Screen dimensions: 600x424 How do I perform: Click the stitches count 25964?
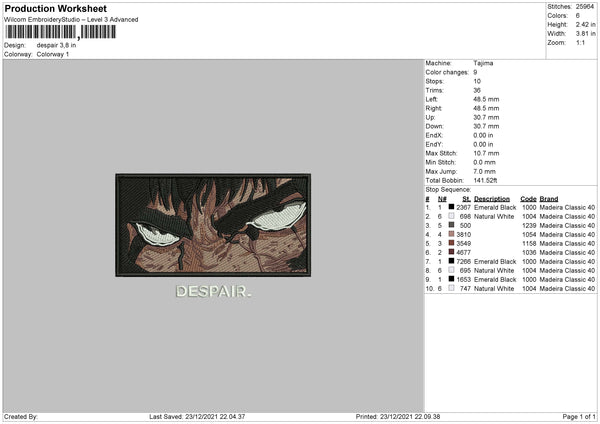[x=585, y=7]
